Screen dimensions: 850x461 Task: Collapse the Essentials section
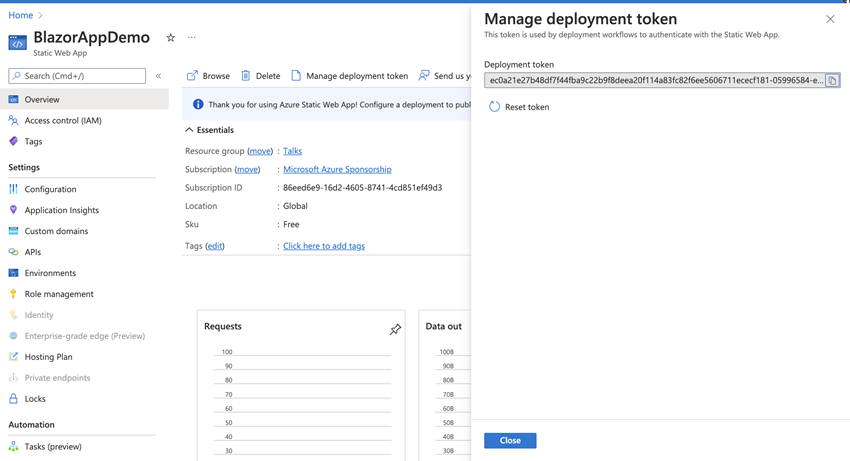[210, 130]
